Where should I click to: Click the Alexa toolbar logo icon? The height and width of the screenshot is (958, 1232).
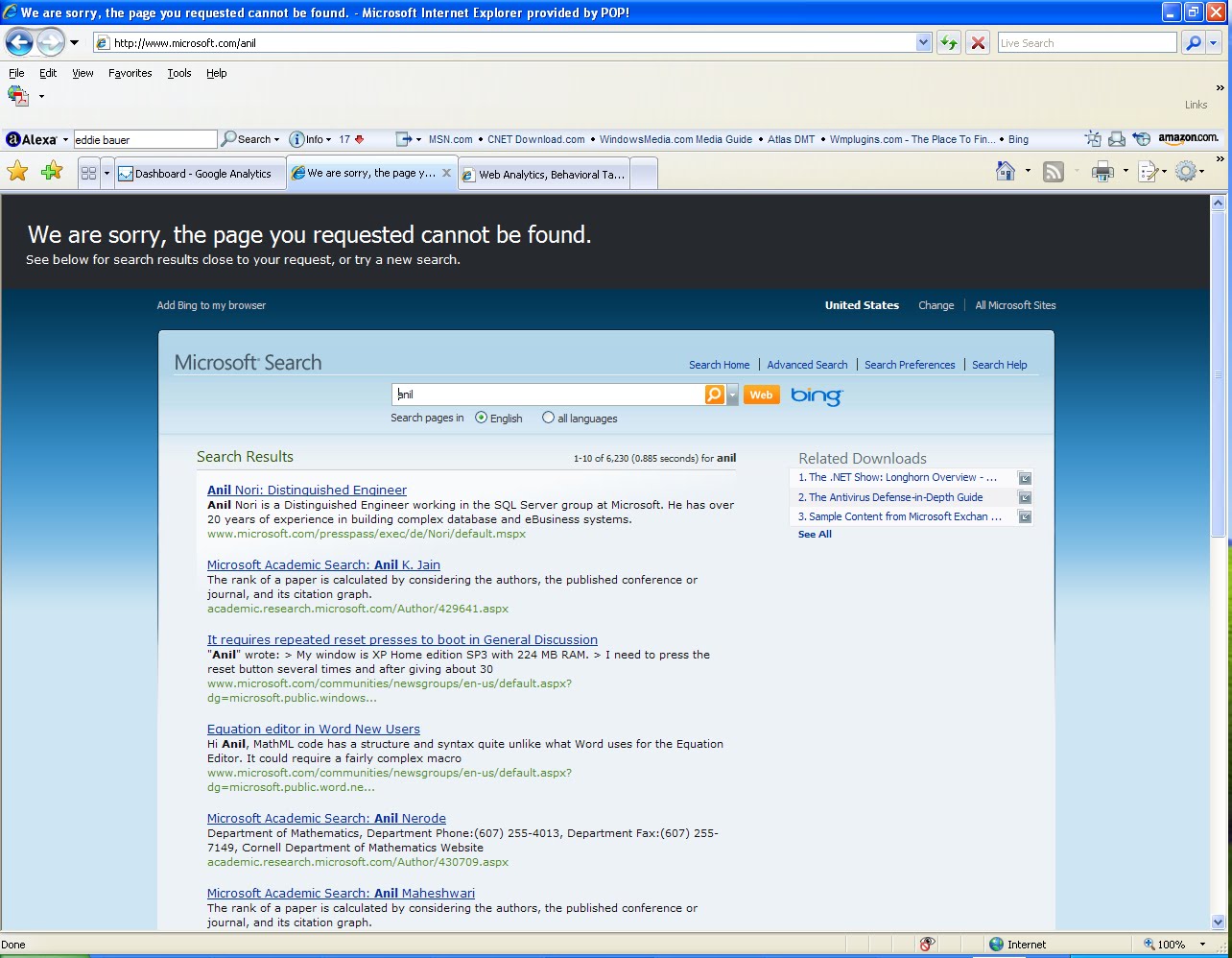12,138
